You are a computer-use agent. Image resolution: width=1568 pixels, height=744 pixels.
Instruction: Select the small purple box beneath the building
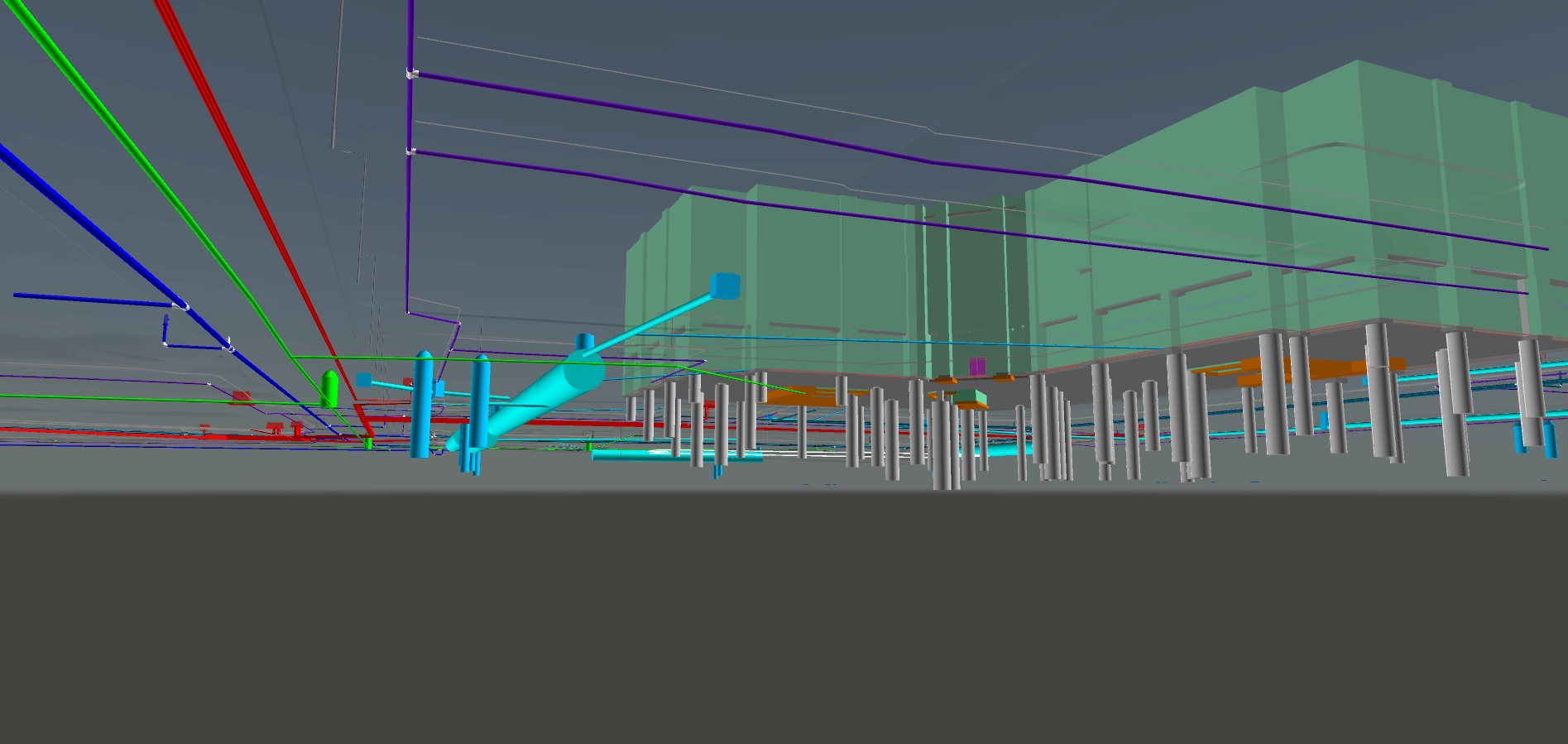coord(977,367)
